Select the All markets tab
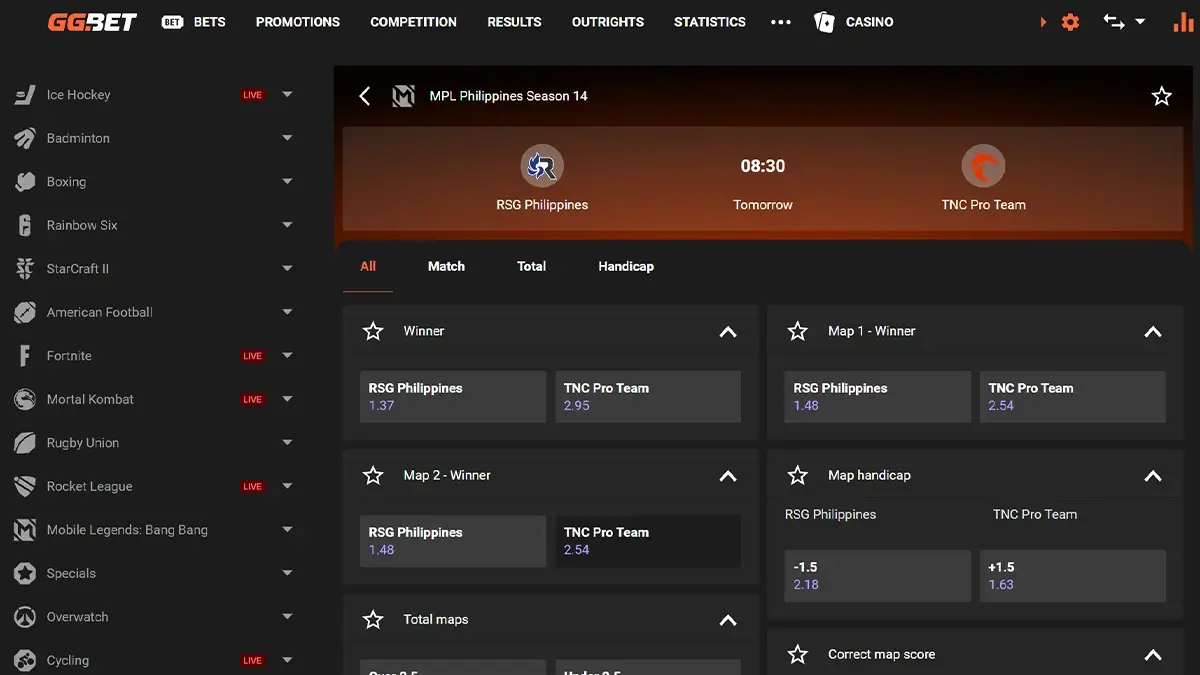The image size is (1200, 675). [x=368, y=266]
